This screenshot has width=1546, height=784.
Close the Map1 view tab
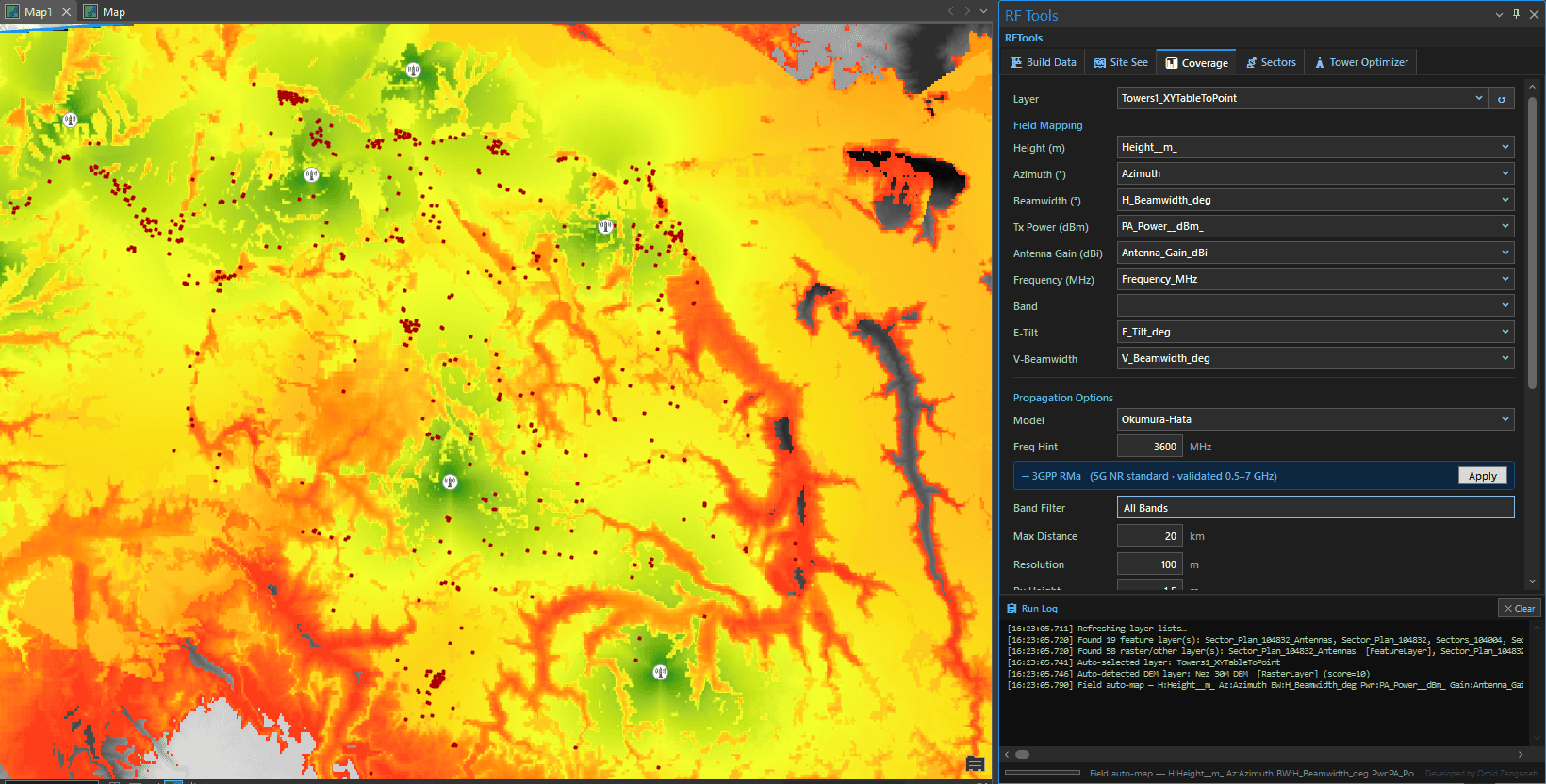pyautogui.click(x=66, y=12)
